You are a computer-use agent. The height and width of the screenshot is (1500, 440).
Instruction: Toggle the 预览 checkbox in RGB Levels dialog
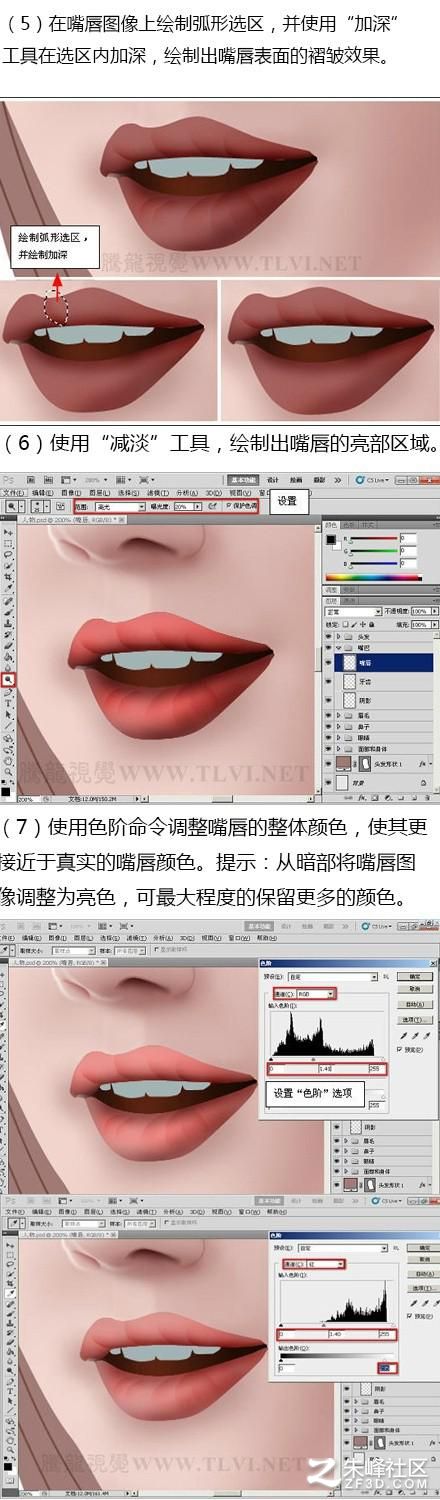[x=401, y=1049]
